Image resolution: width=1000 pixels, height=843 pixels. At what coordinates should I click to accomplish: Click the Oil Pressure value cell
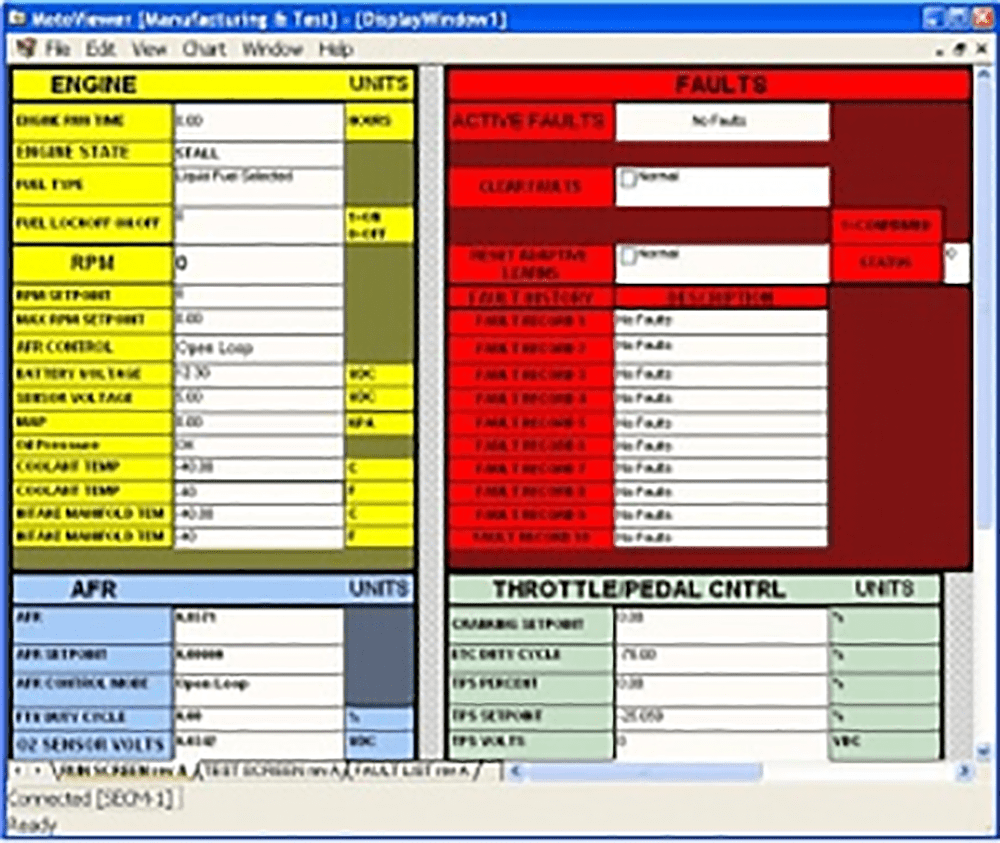coord(258,445)
